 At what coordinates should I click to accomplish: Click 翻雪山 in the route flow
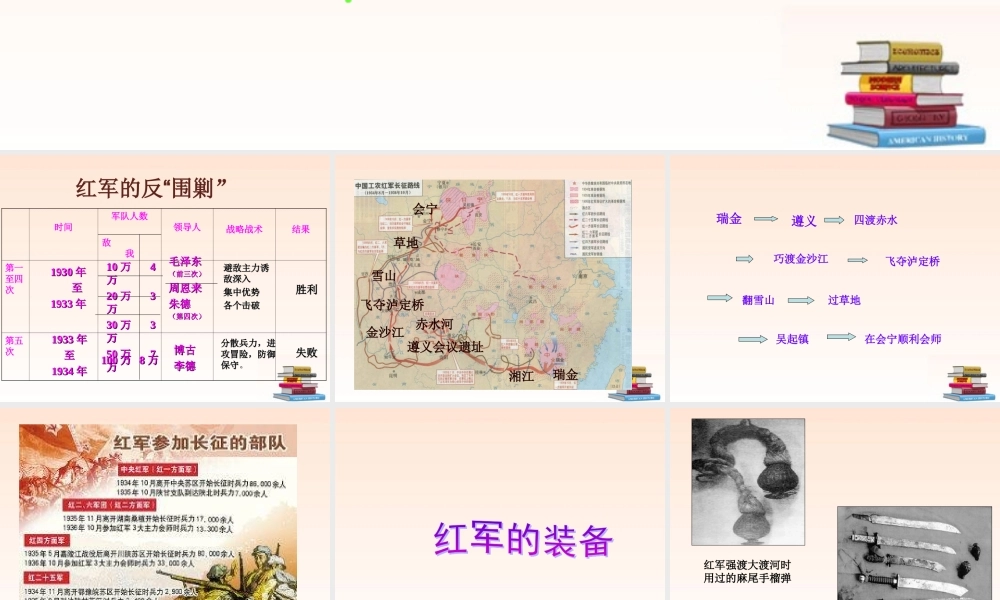pos(758,300)
